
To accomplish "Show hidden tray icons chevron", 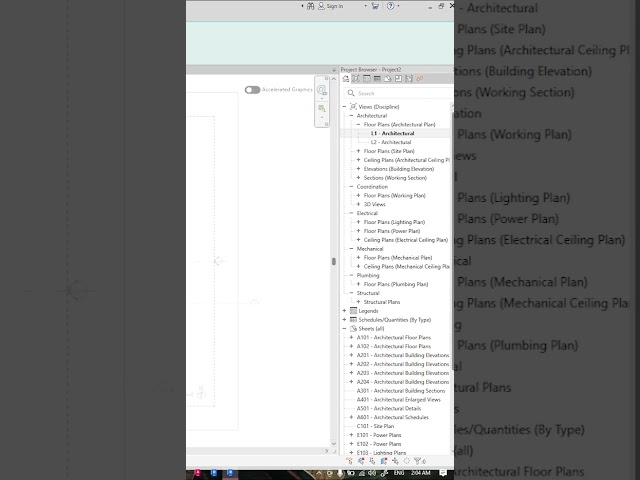I will [x=320, y=473].
